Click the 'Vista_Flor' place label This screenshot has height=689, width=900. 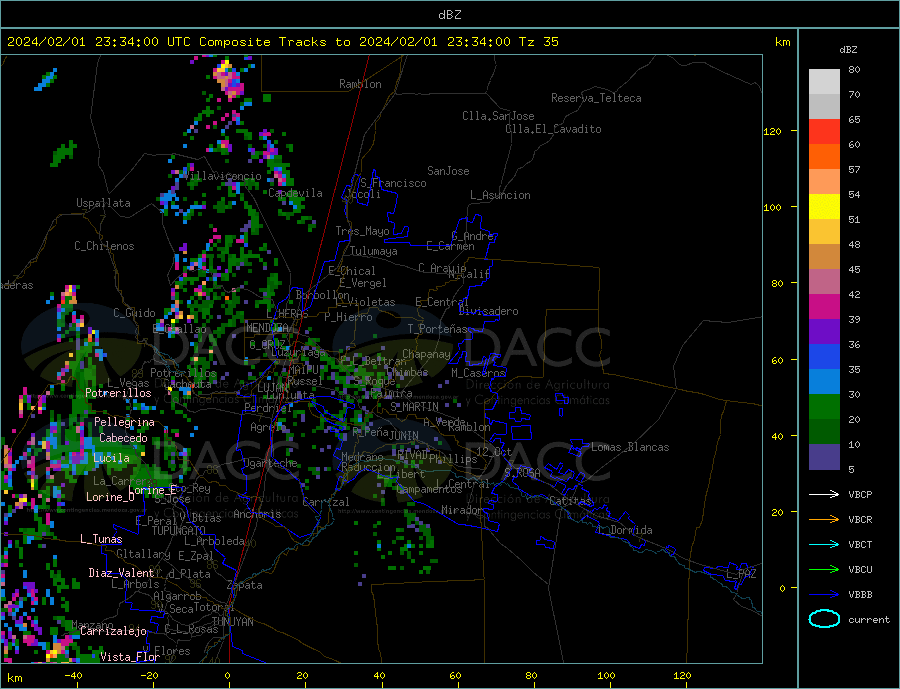pyautogui.click(x=130, y=657)
